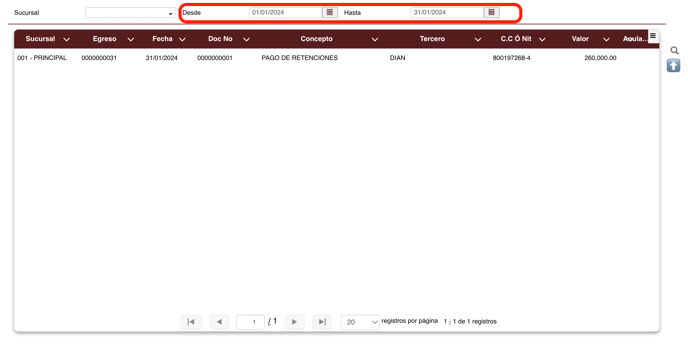
Task: Sort by the Valor column header
Action: (x=580, y=39)
